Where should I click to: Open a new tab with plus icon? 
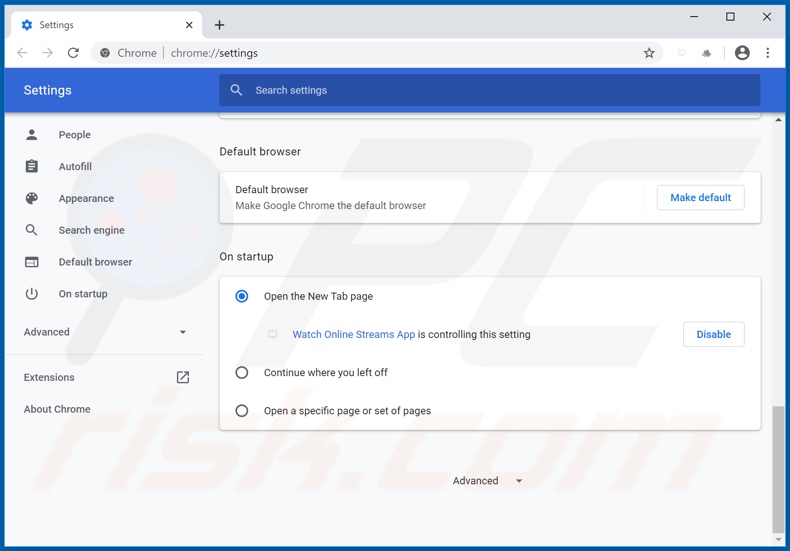tap(219, 25)
